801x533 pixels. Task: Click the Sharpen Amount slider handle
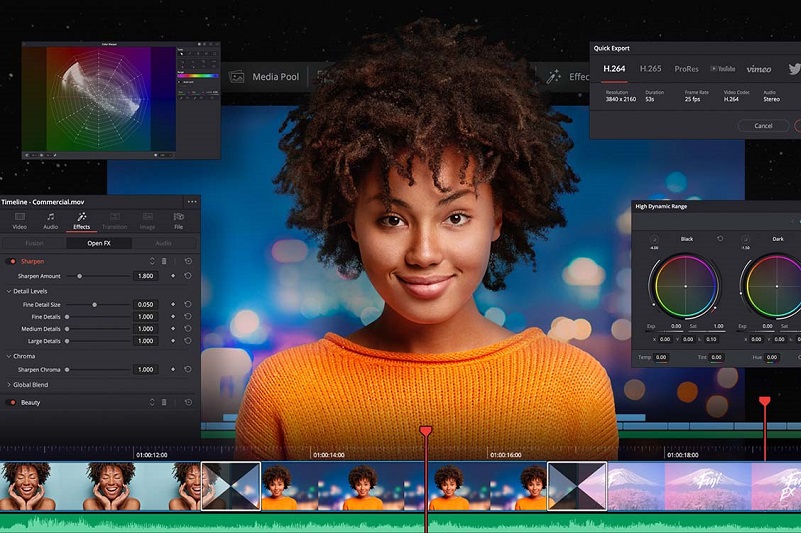pyautogui.click(x=80, y=276)
